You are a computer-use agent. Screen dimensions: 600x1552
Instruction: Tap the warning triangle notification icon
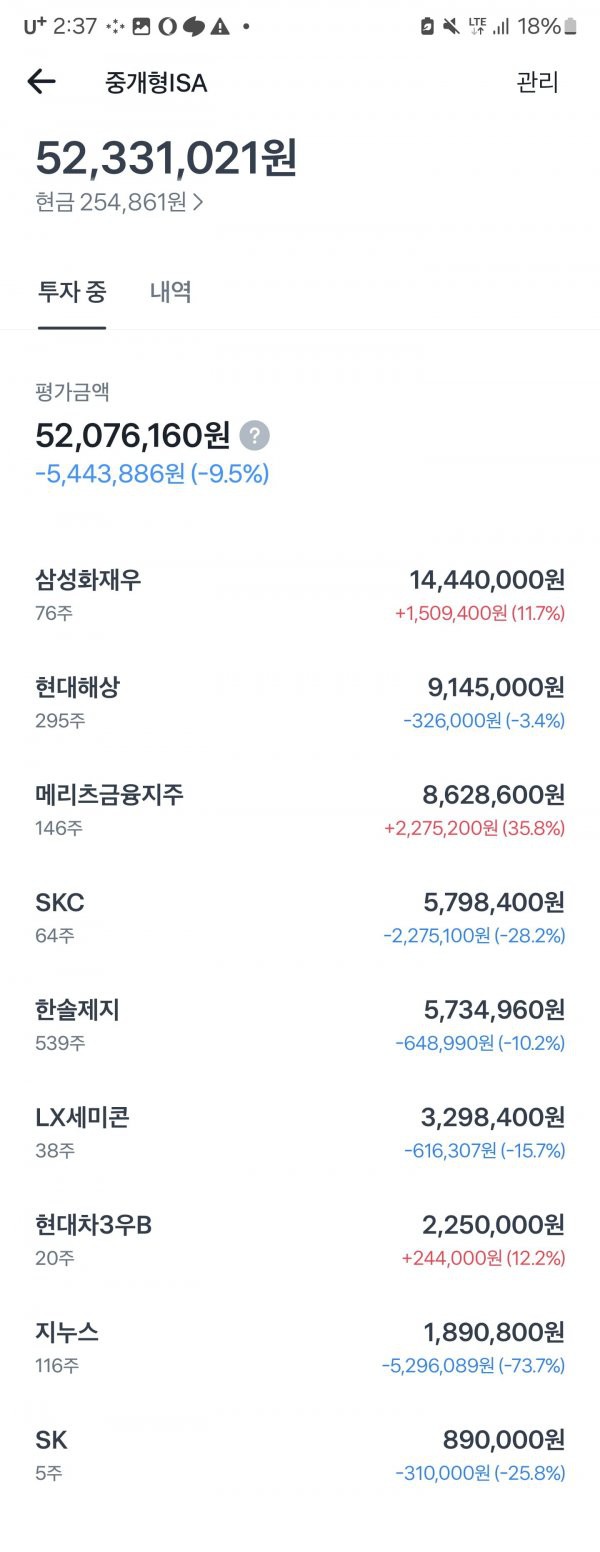tap(220, 27)
